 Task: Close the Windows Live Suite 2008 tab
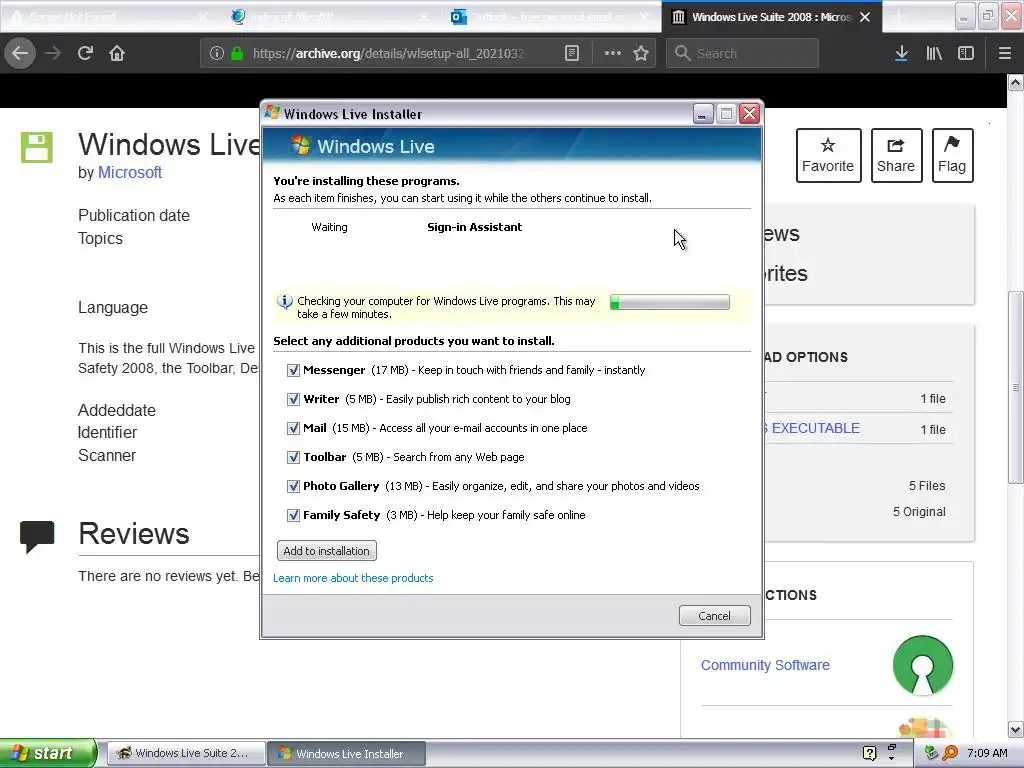(x=865, y=17)
